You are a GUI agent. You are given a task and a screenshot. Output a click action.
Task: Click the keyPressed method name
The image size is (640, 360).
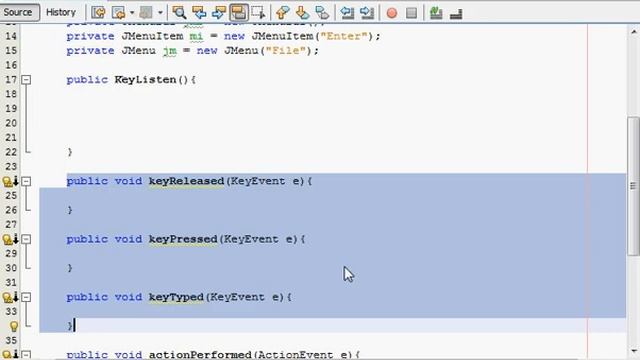pos(183,239)
